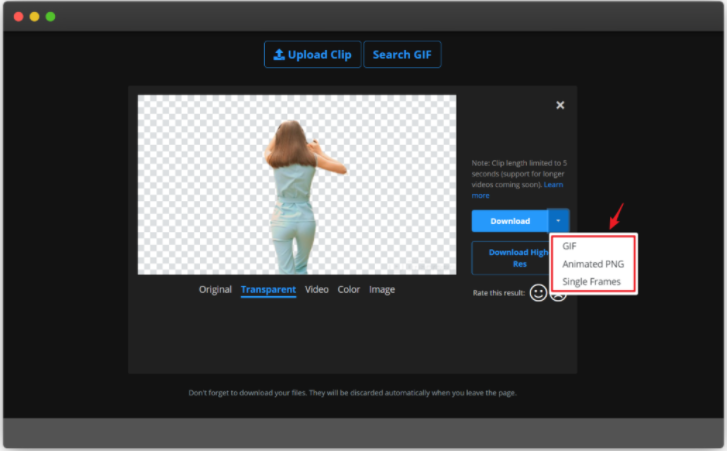Image resolution: width=727 pixels, height=451 pixels.
Task: Follow the Learn more link
Action: pos(553,185)
